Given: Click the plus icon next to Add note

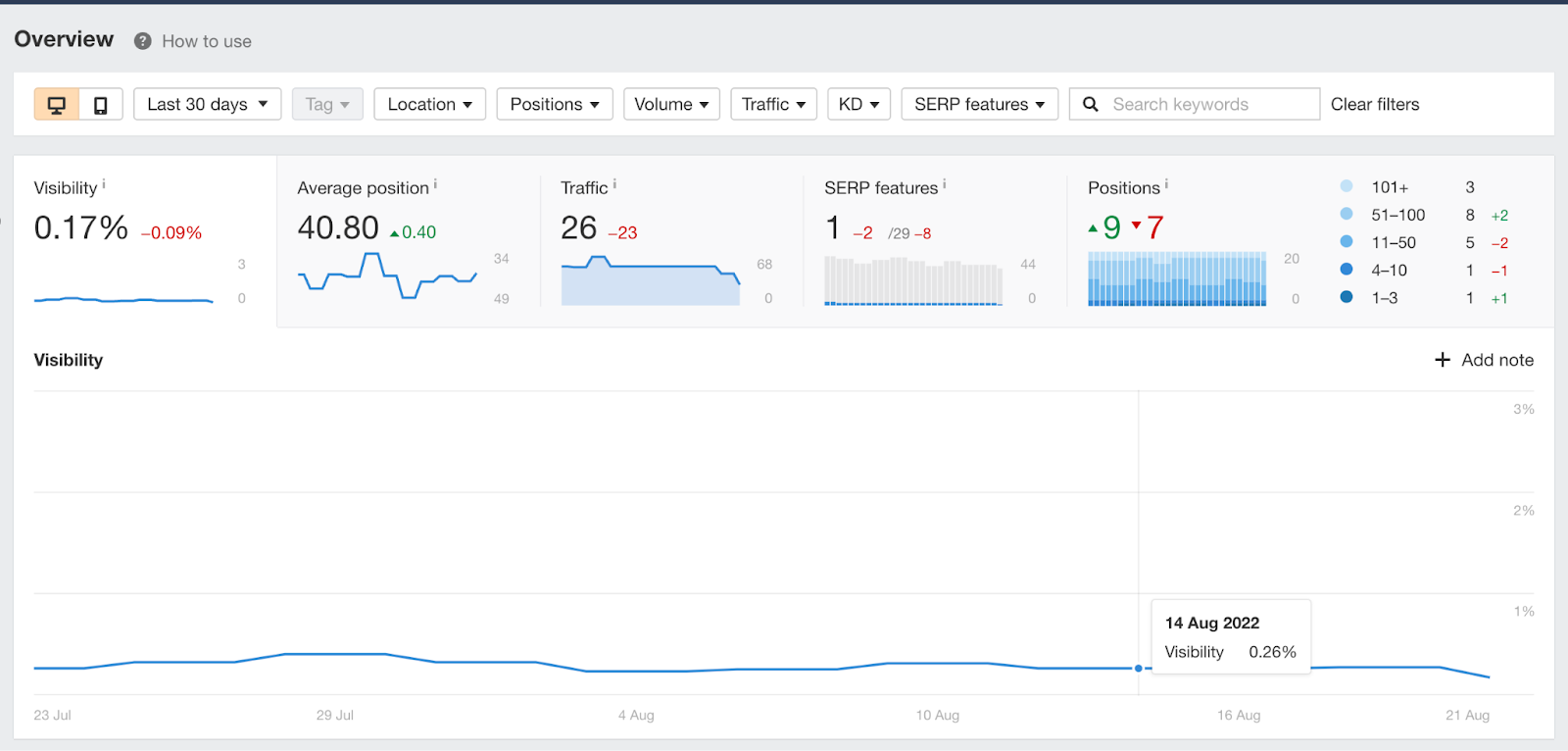Looking at the screenshot, I should coord(1443,360).
